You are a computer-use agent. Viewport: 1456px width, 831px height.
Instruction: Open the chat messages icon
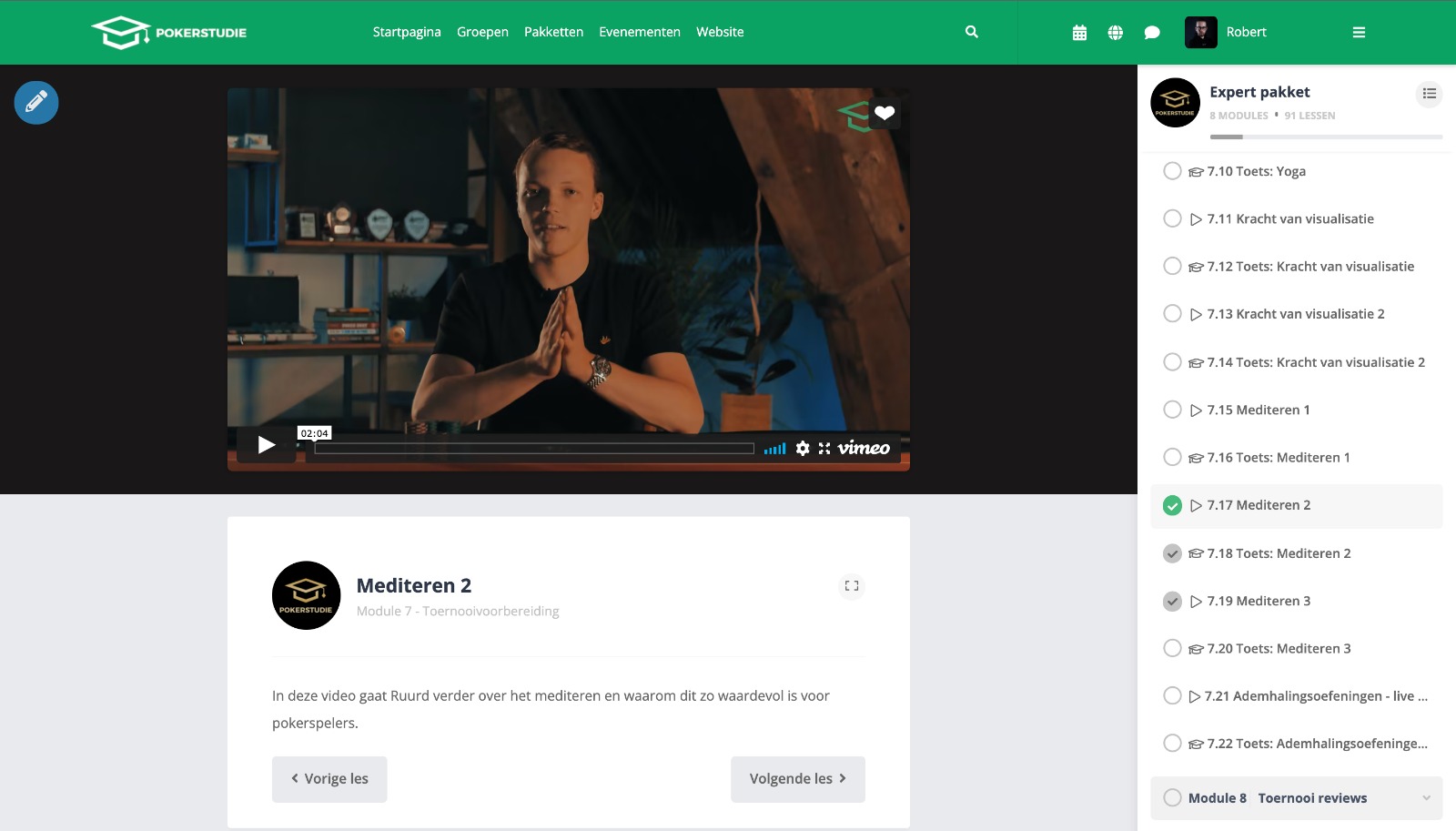1151,33
